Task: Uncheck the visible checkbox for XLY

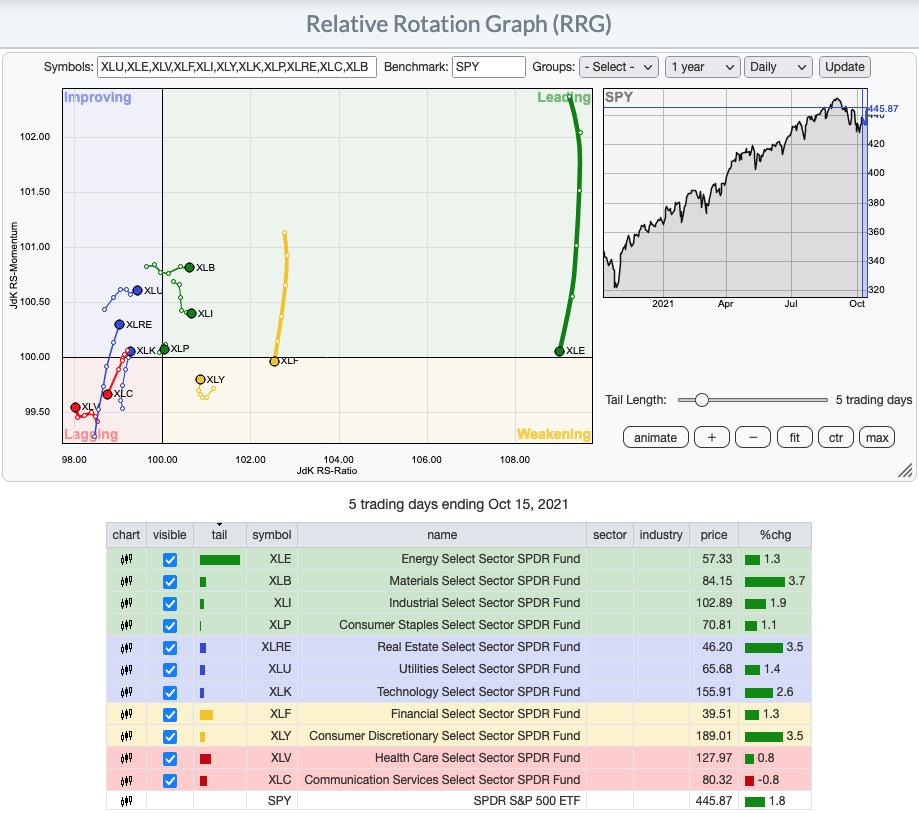Action: point(170,737)
